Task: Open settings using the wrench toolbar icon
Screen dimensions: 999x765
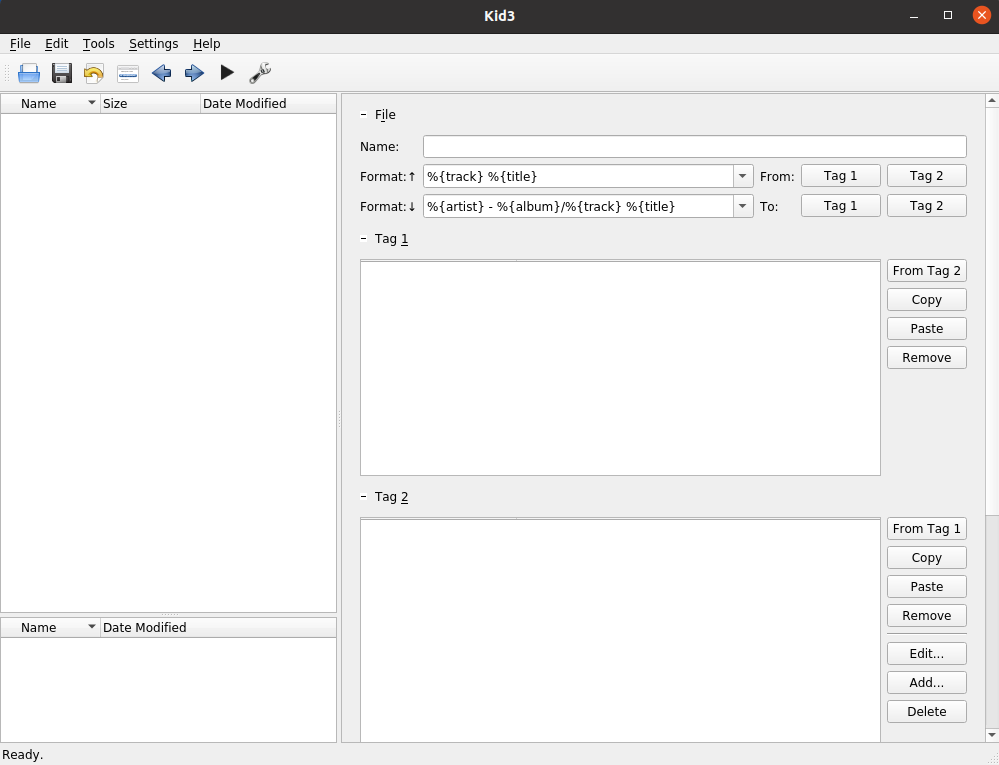Action: 260,72
